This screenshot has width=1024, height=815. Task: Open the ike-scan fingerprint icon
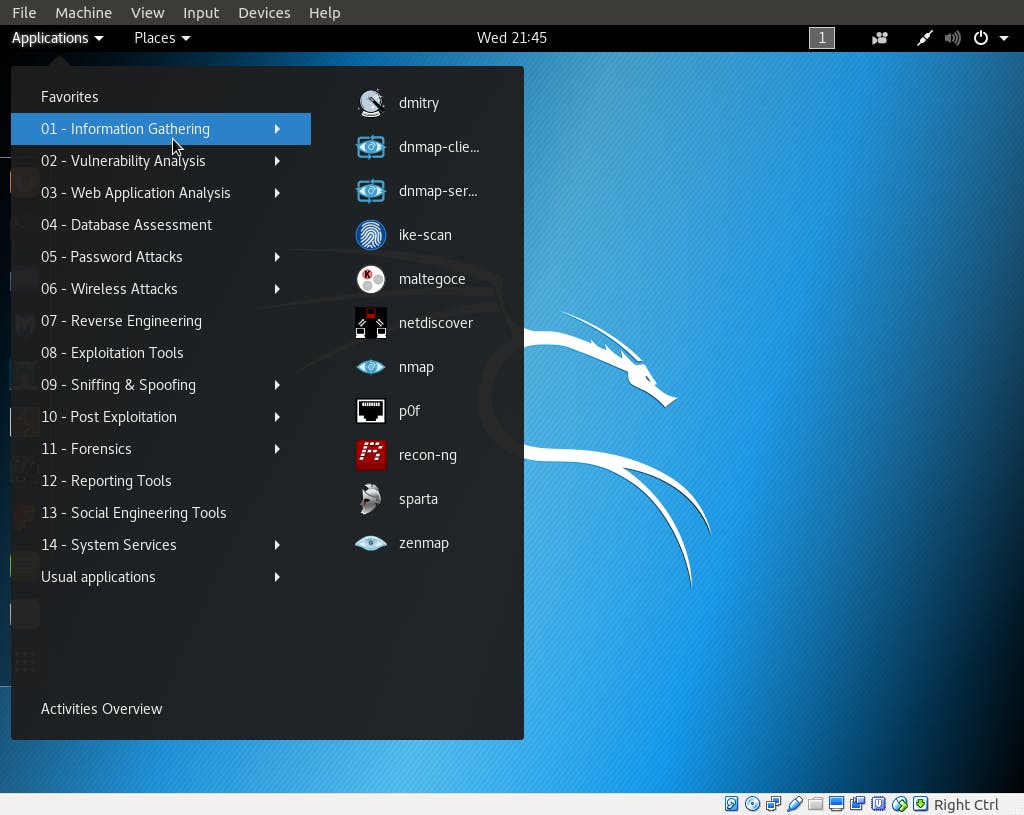tap(371, 235)
